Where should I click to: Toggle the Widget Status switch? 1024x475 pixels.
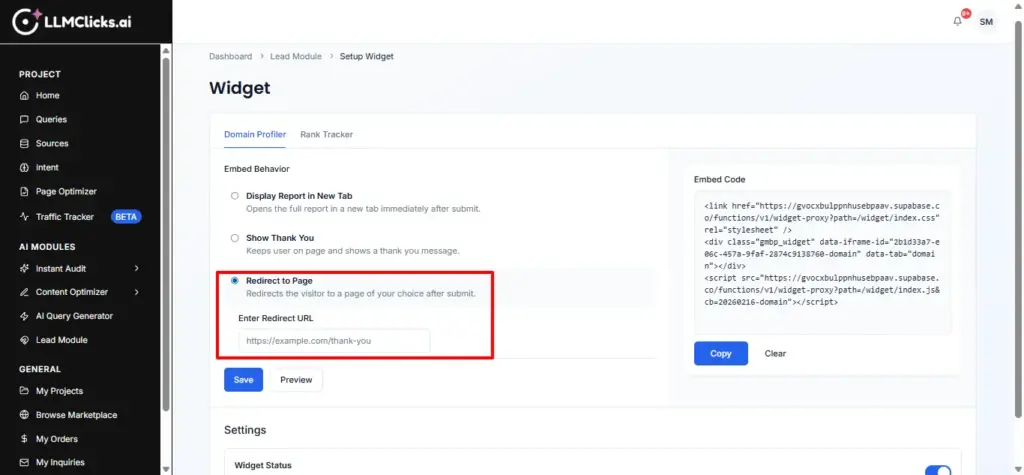point(938,470)
